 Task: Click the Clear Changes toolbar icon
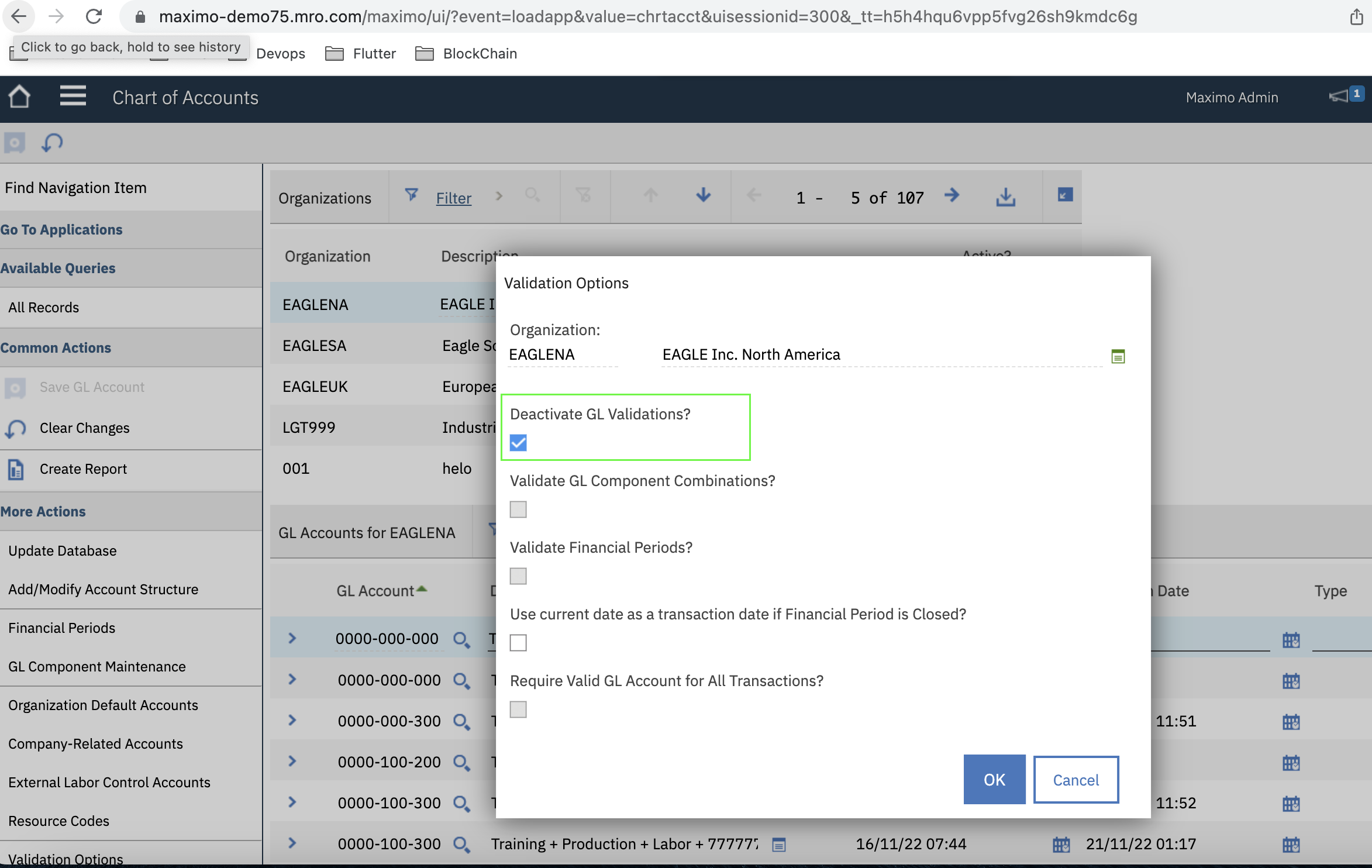(52, 142)
